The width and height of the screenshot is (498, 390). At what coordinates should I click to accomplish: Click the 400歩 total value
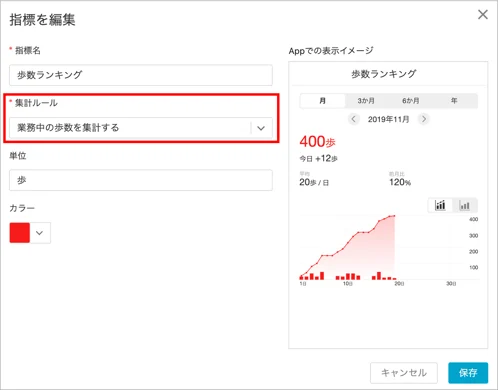(317, 141)
